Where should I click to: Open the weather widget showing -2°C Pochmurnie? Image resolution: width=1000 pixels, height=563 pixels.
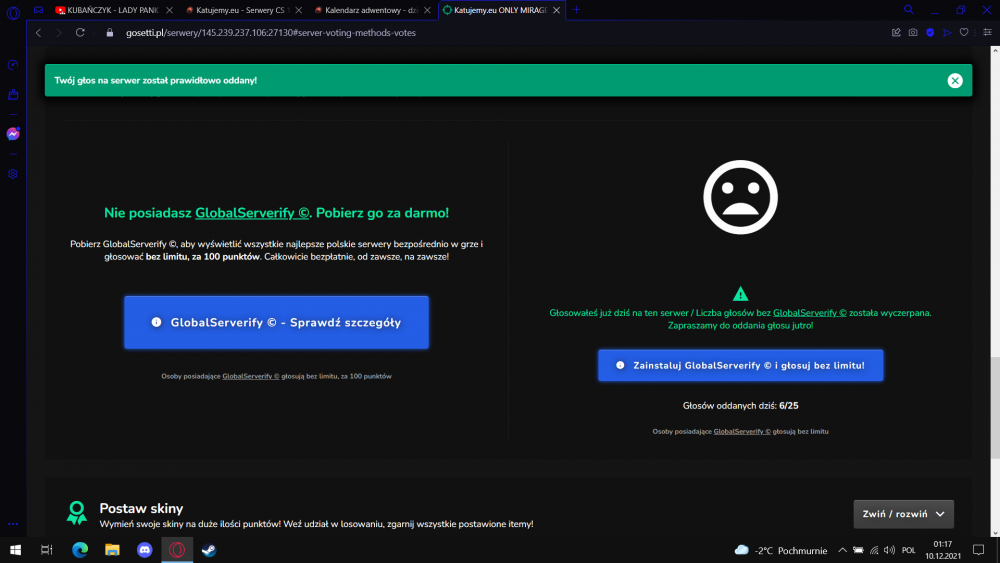[x=781, y=550]
